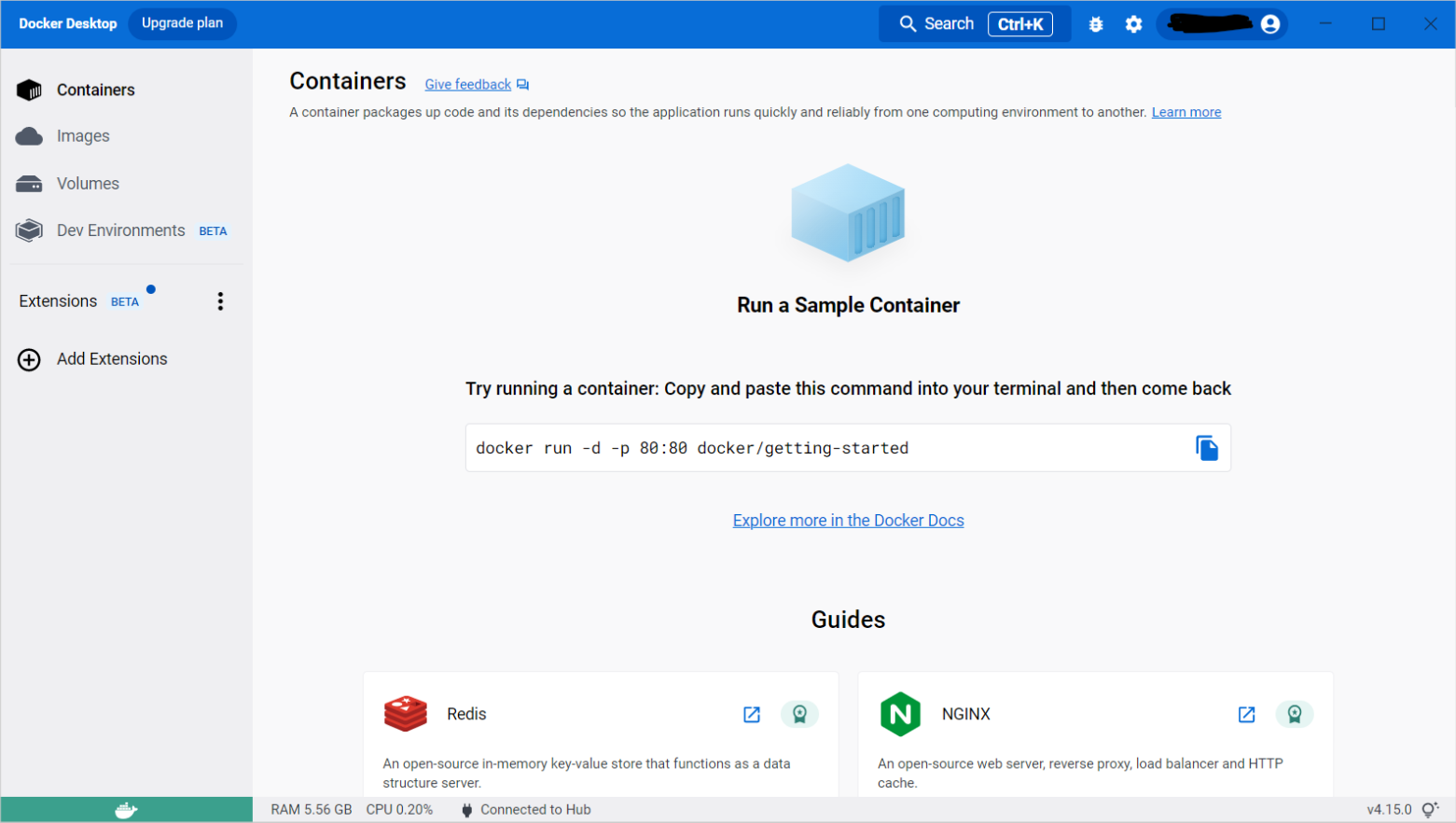Minimize the Docker Desktop window
This screenshot has height=823, width=1456.
pos(1325,24)
